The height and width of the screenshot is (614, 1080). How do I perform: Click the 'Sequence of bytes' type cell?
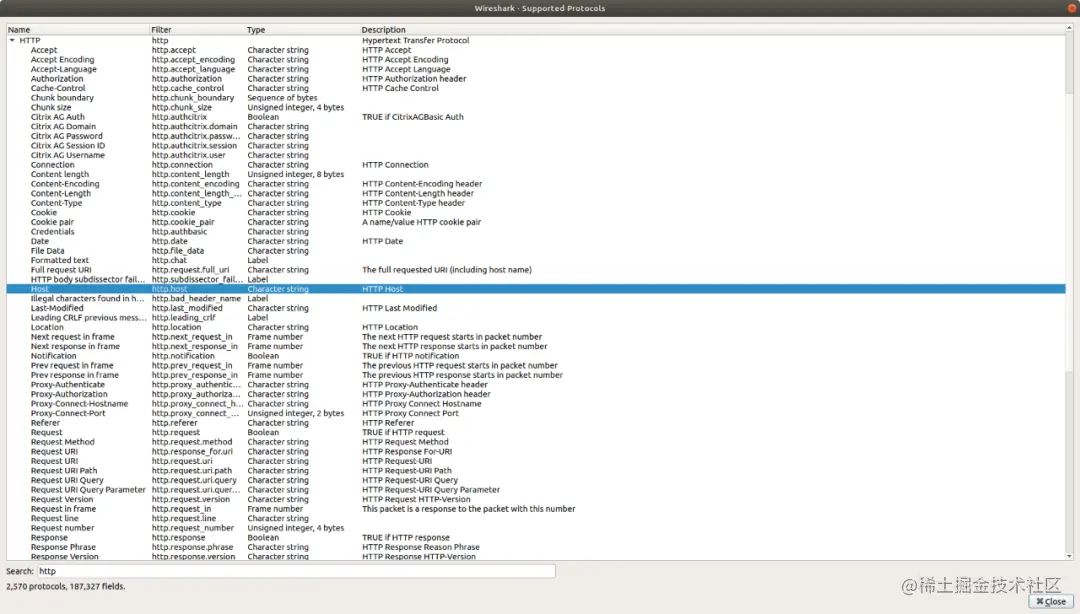click(282, 98)
